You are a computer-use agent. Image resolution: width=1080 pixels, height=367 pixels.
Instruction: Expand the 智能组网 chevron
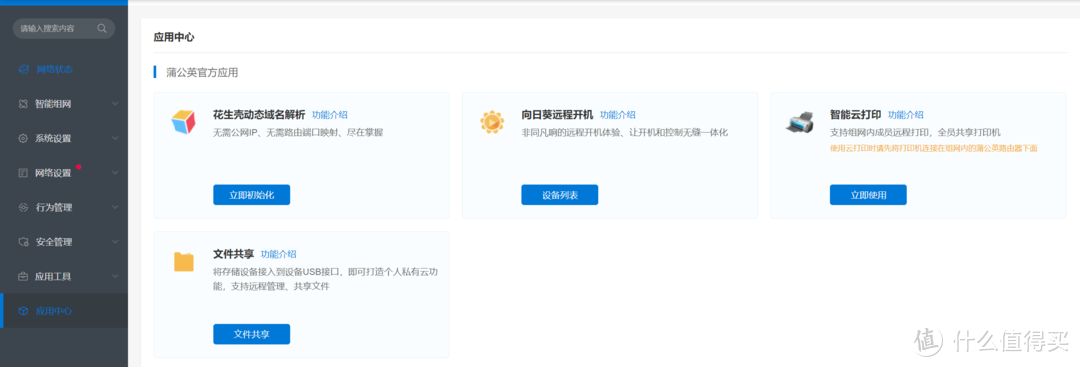115,104
